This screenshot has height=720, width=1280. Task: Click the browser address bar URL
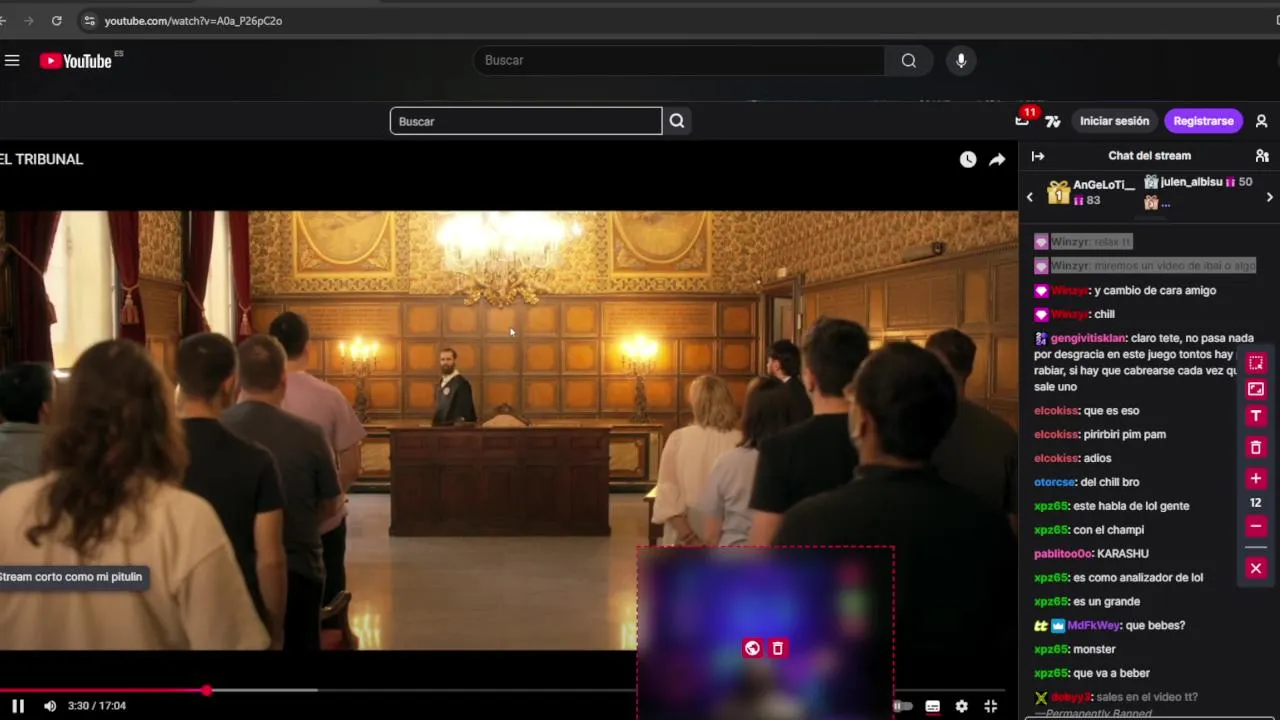(193, 20)
